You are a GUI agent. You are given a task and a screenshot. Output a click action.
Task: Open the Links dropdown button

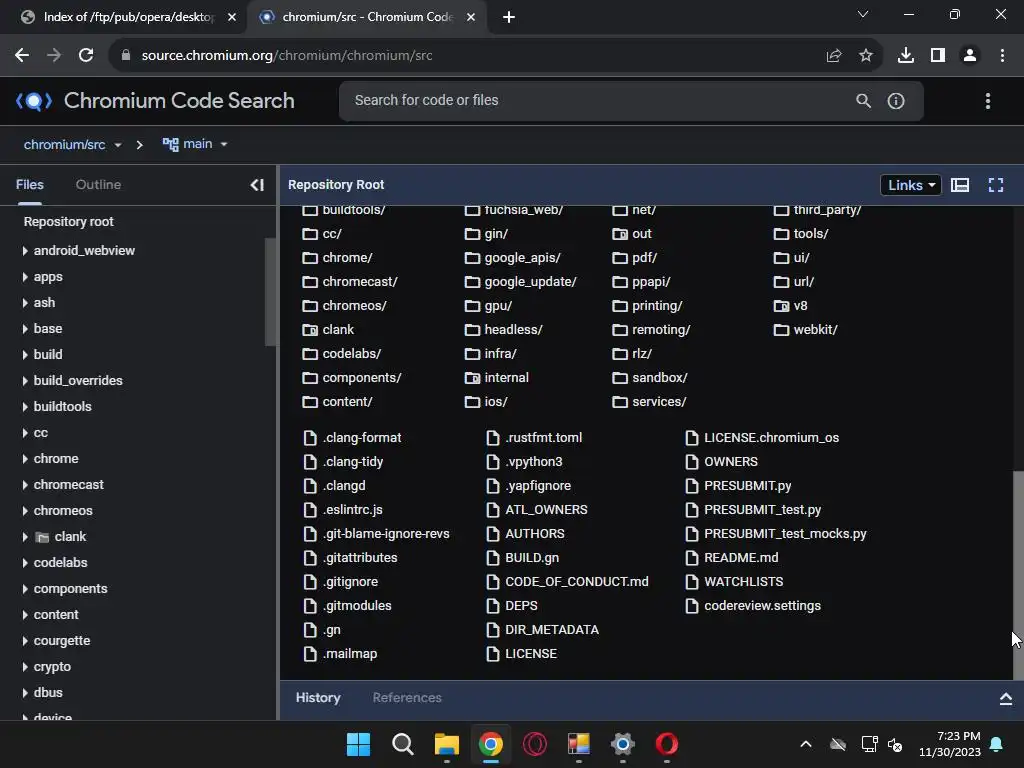[911, 185]
